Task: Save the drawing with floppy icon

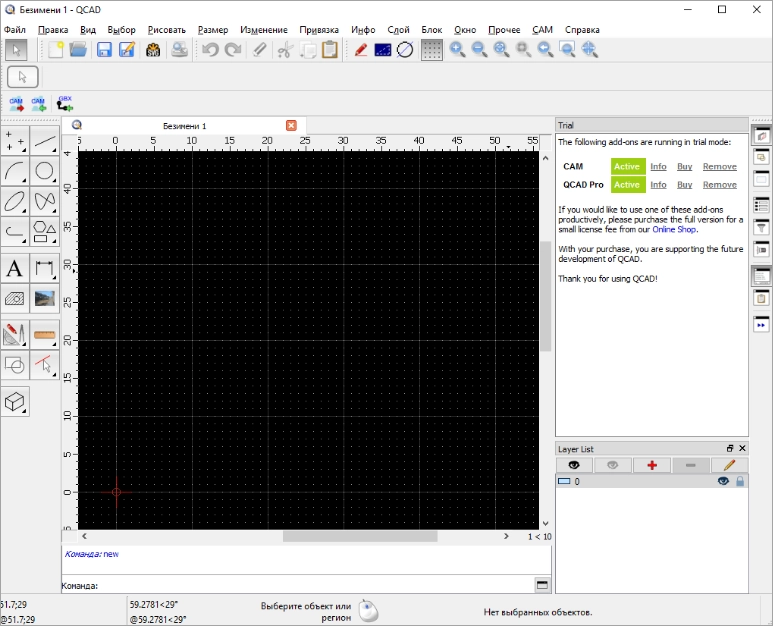Action: pyautogui.click(x=104, y=50)
